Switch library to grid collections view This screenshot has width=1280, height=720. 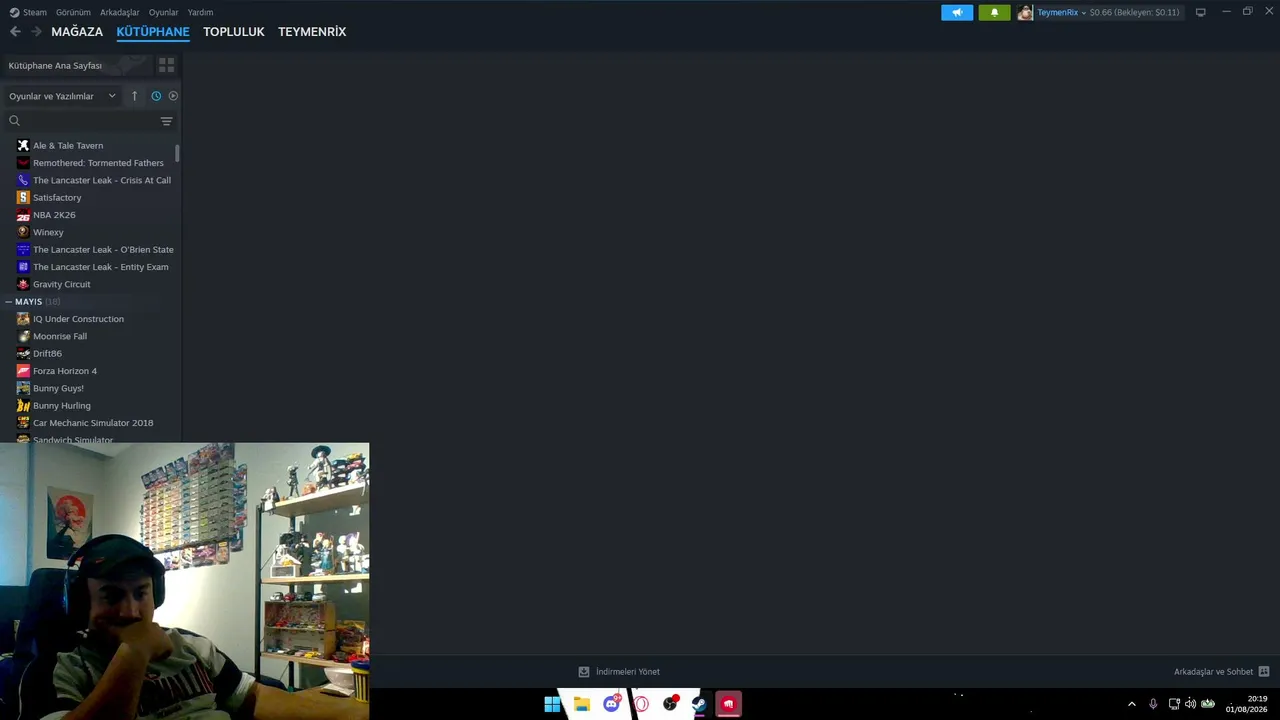point(166,65)
